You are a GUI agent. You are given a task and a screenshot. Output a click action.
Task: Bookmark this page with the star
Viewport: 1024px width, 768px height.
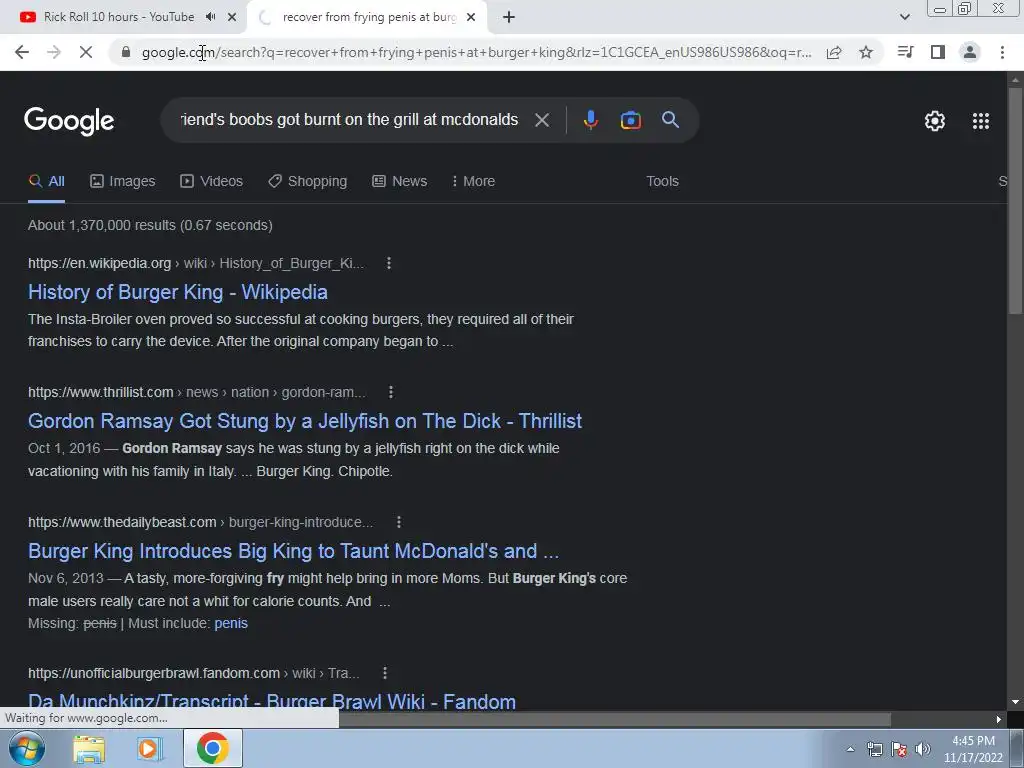866,52
